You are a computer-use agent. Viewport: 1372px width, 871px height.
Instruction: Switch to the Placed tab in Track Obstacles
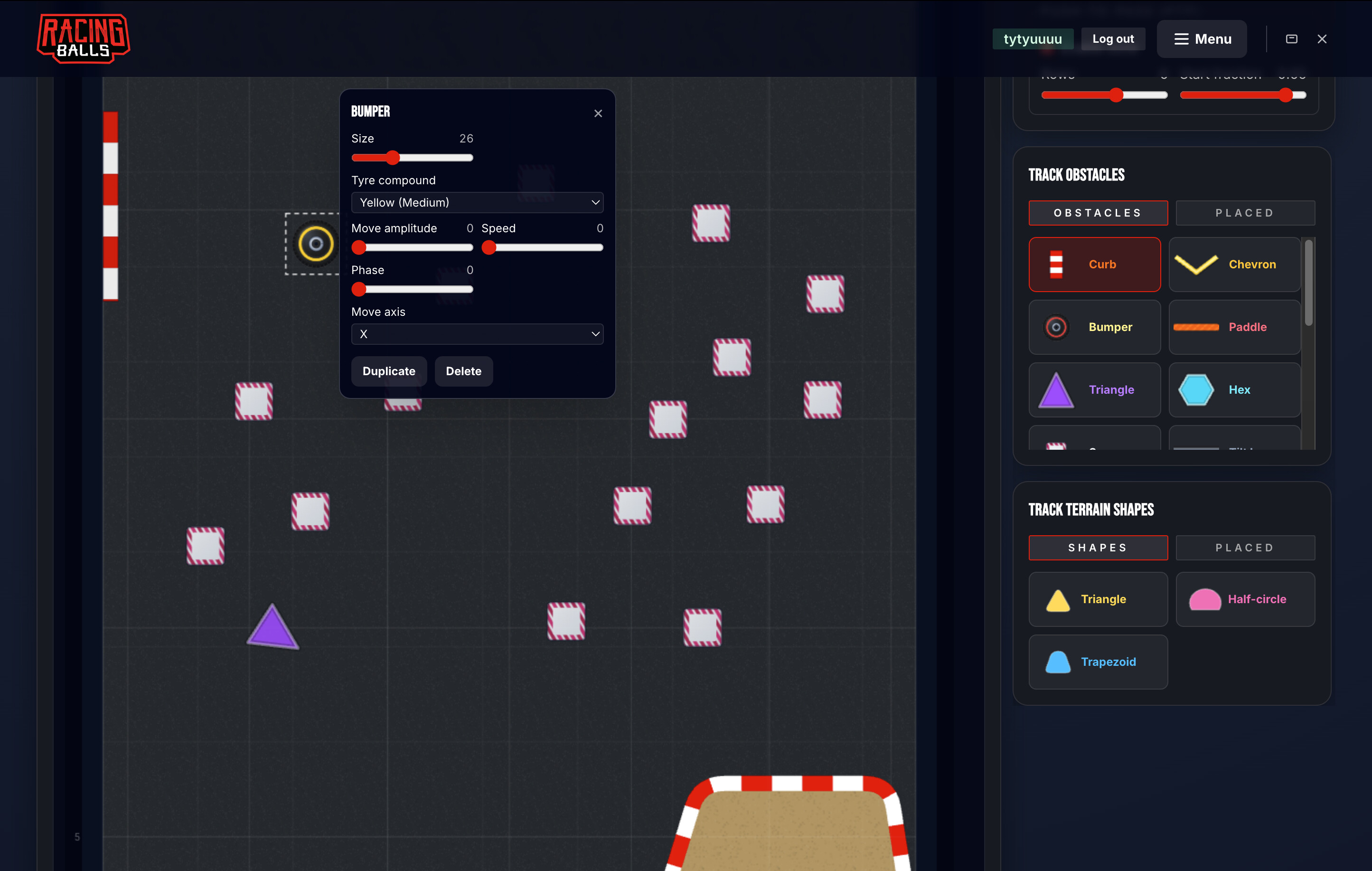coord(1244,213)
